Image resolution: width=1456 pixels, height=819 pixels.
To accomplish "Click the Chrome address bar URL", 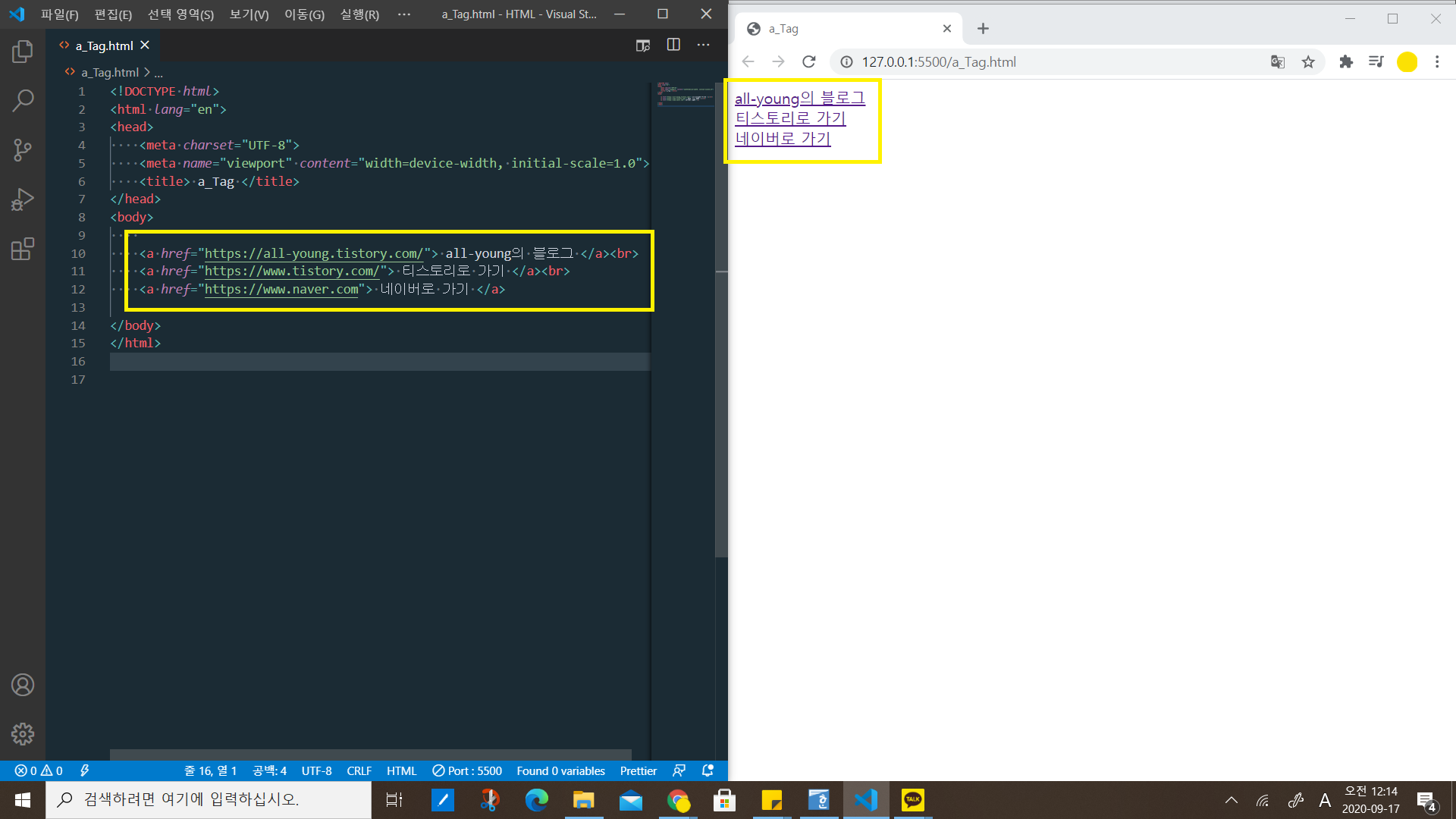I will pos(939,62).
